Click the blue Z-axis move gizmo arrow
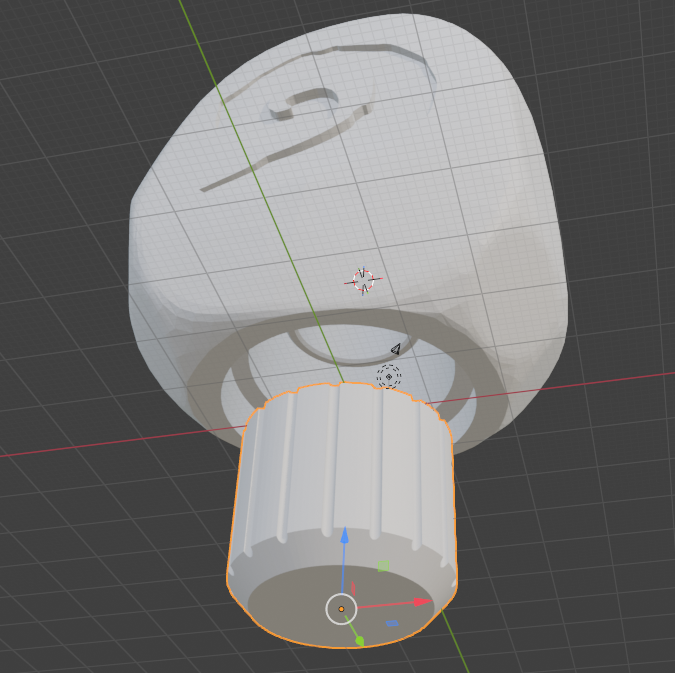 point(344,536)
